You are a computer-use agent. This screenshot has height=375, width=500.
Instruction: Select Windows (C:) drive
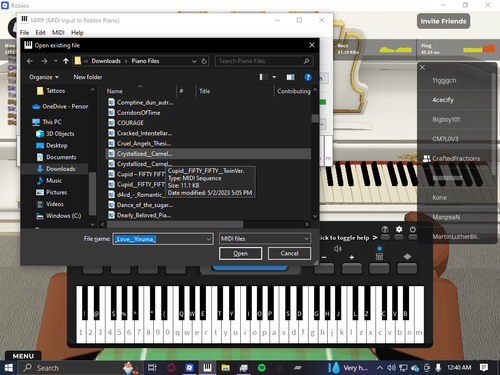click(59, 216)
